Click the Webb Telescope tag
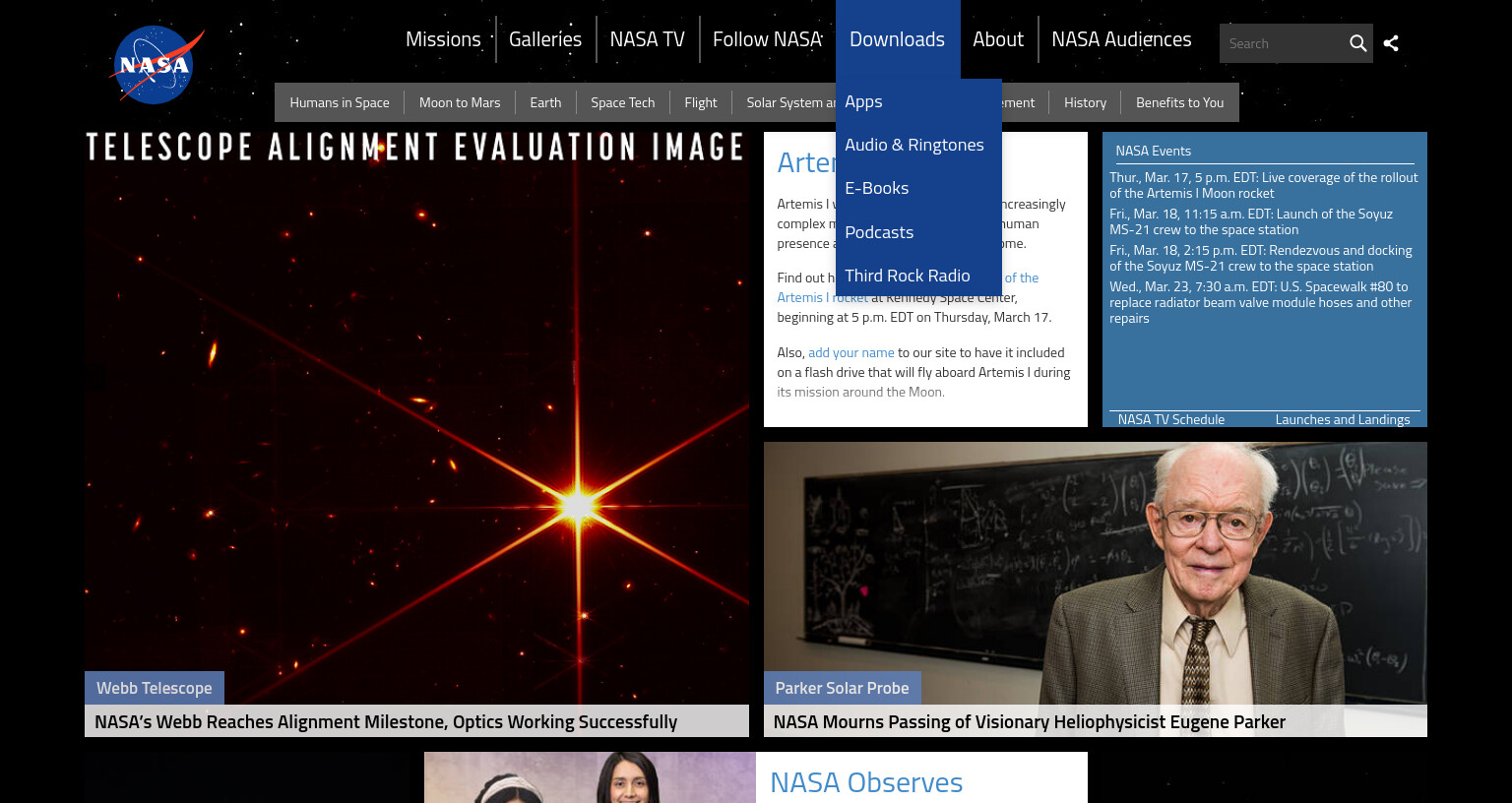The width and height of the screenshot is (1512, 803). point(155,688)
